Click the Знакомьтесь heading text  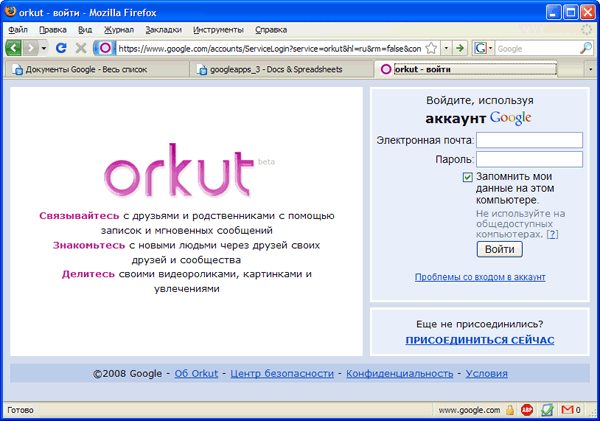(x=89, y=245)
